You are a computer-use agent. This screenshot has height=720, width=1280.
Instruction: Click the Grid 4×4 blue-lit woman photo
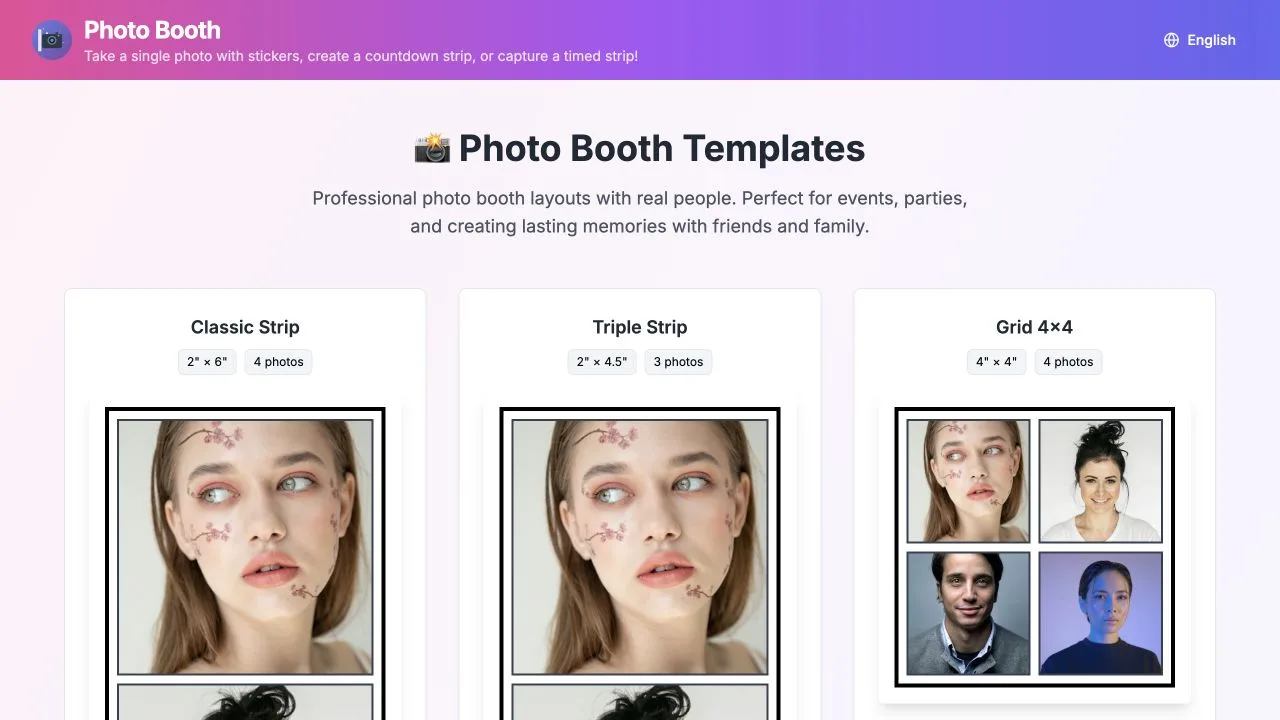click(x=1100, y=613)
